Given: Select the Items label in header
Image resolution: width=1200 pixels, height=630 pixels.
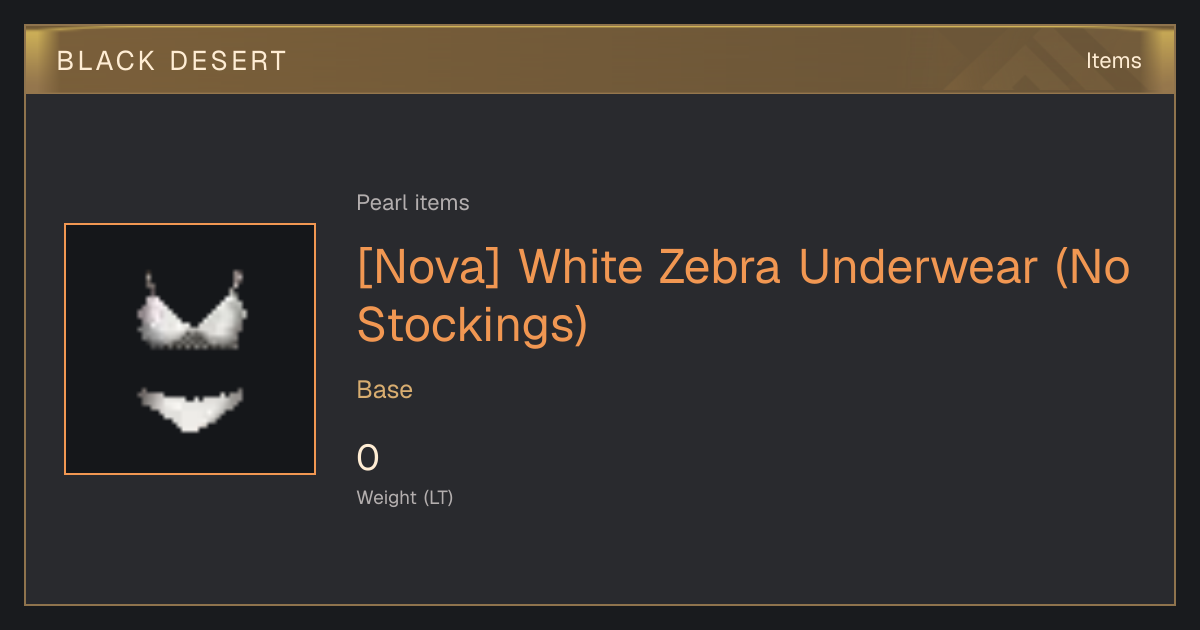Looking at the screenshot, I should point(1113,61).
